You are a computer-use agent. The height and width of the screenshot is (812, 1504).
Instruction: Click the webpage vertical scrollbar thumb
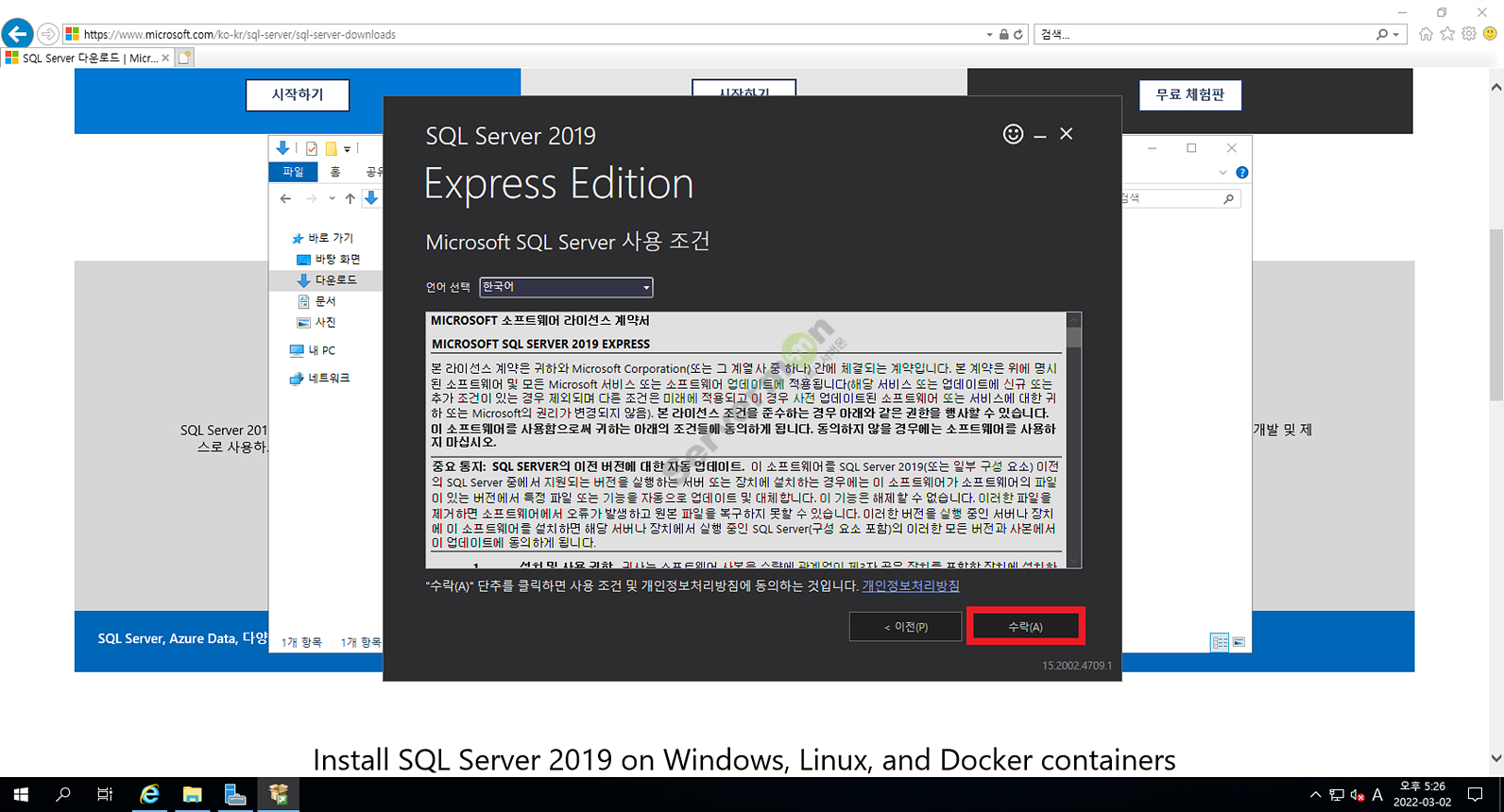click(1495, 316)
